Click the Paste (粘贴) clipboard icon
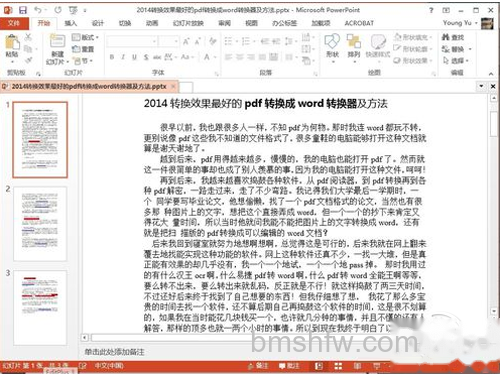This screenshot has height=374, width=500. 12,43
